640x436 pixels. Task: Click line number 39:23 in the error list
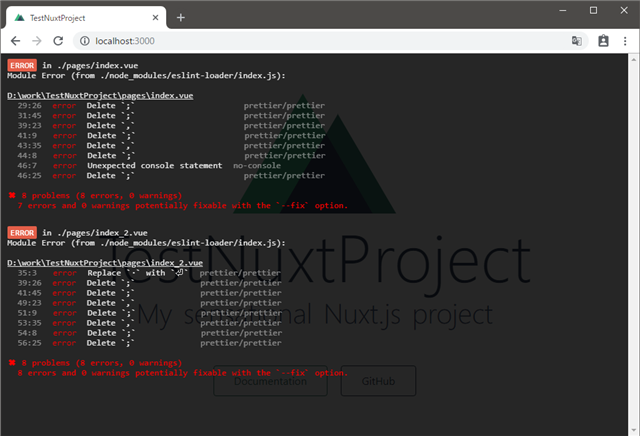(x=29, y=126)
